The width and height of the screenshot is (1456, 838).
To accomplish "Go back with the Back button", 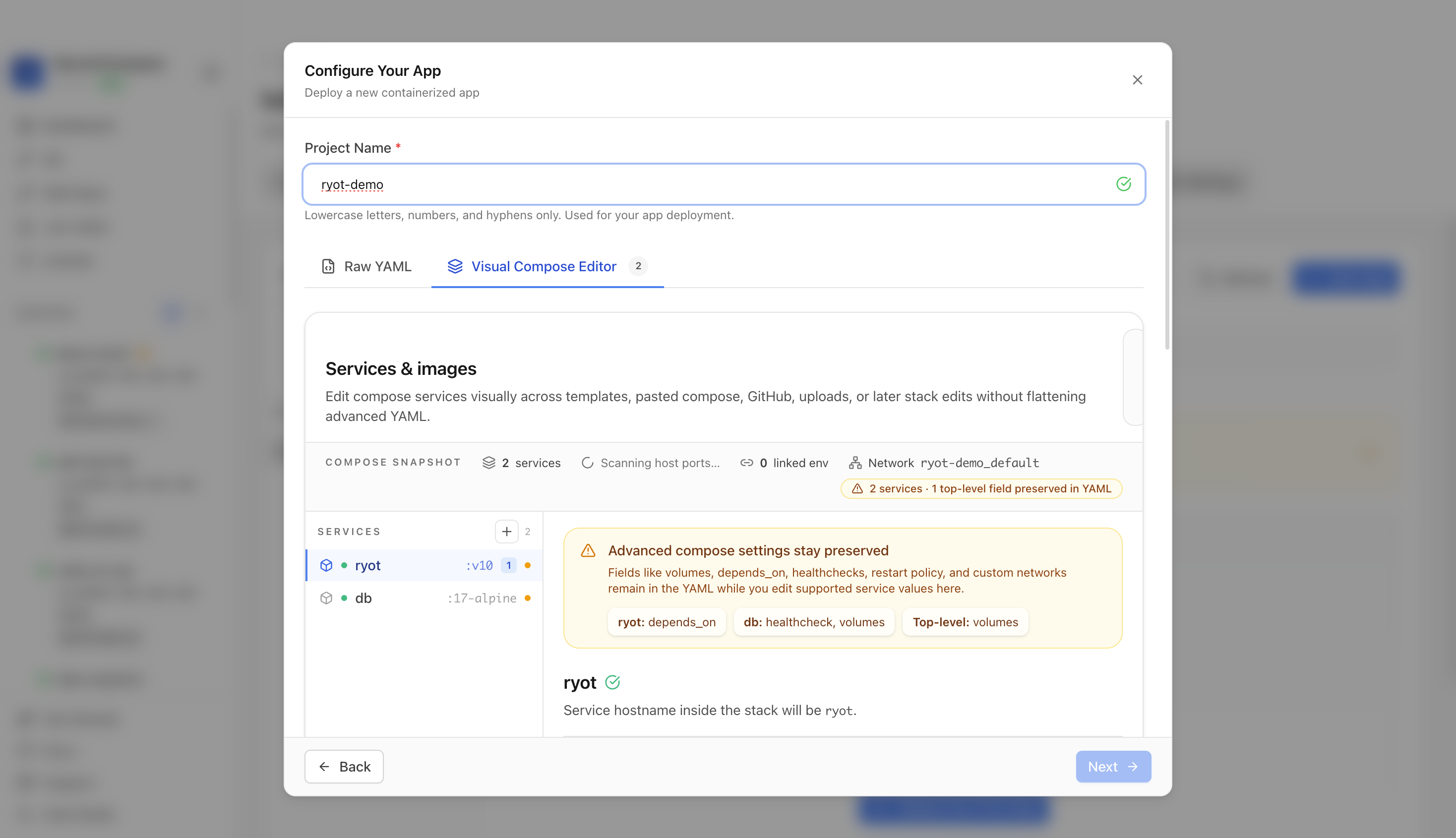I will coord(344,767).
